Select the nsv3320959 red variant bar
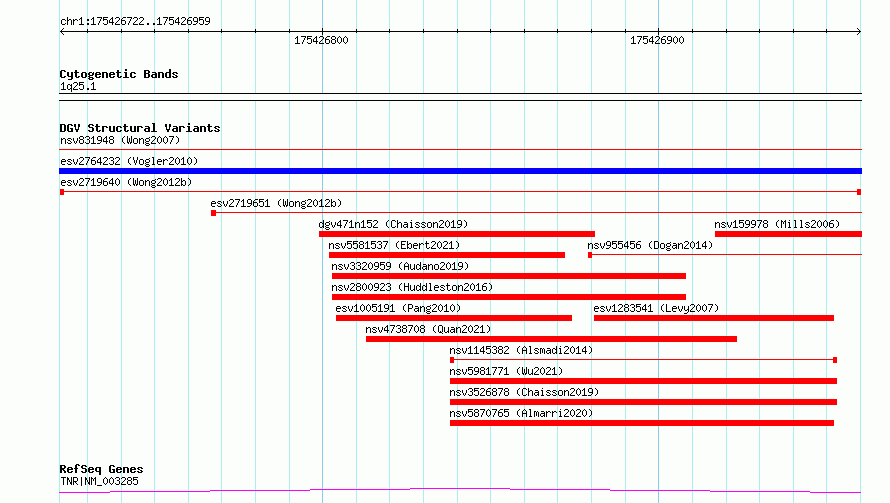 (509, 276)
